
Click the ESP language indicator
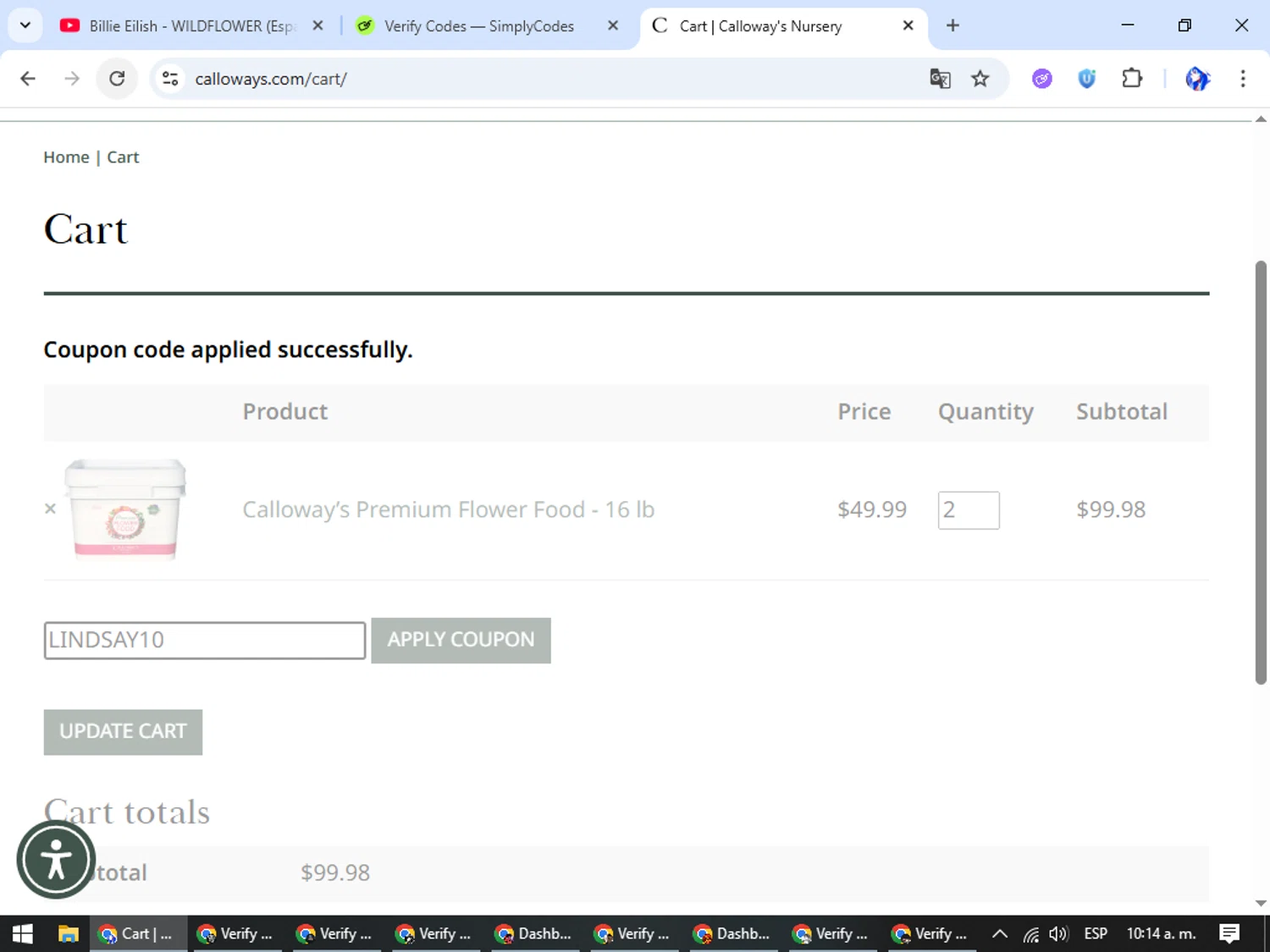pos(1096,934)
